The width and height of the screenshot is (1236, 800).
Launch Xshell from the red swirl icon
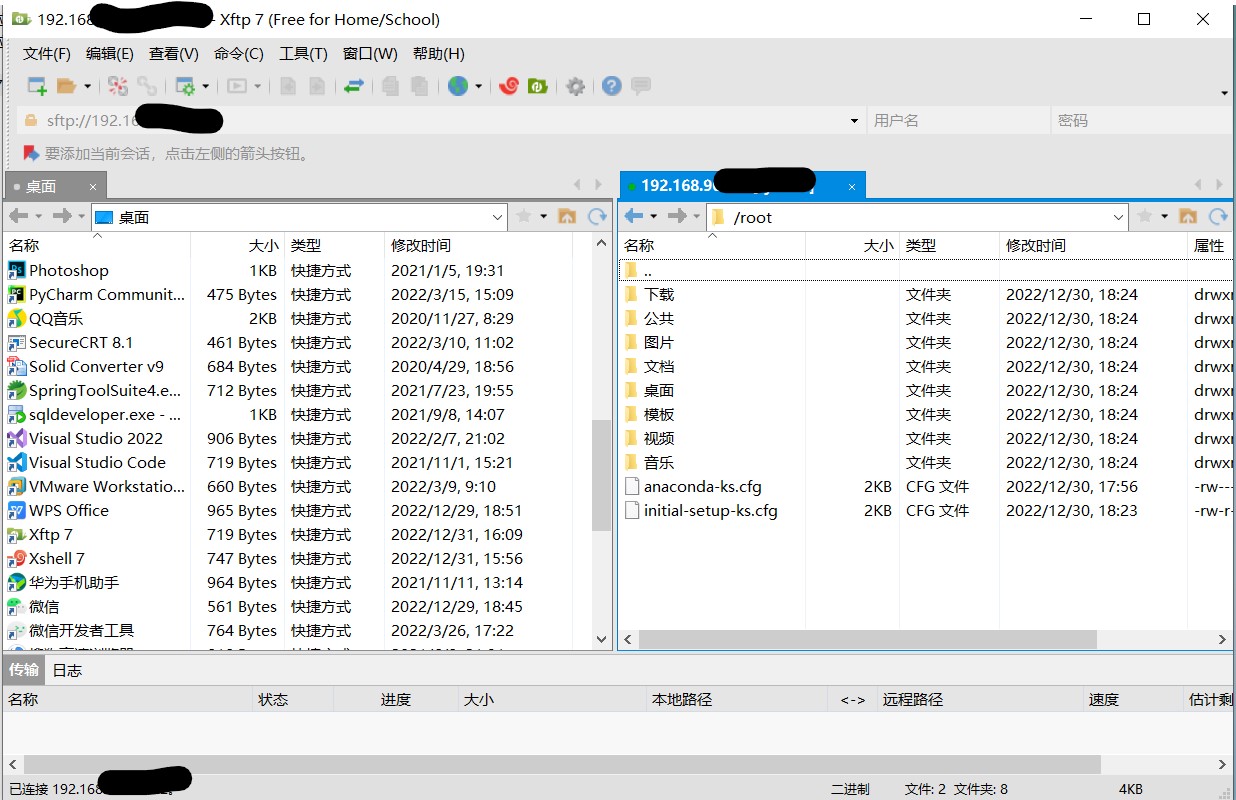[509, 86]
